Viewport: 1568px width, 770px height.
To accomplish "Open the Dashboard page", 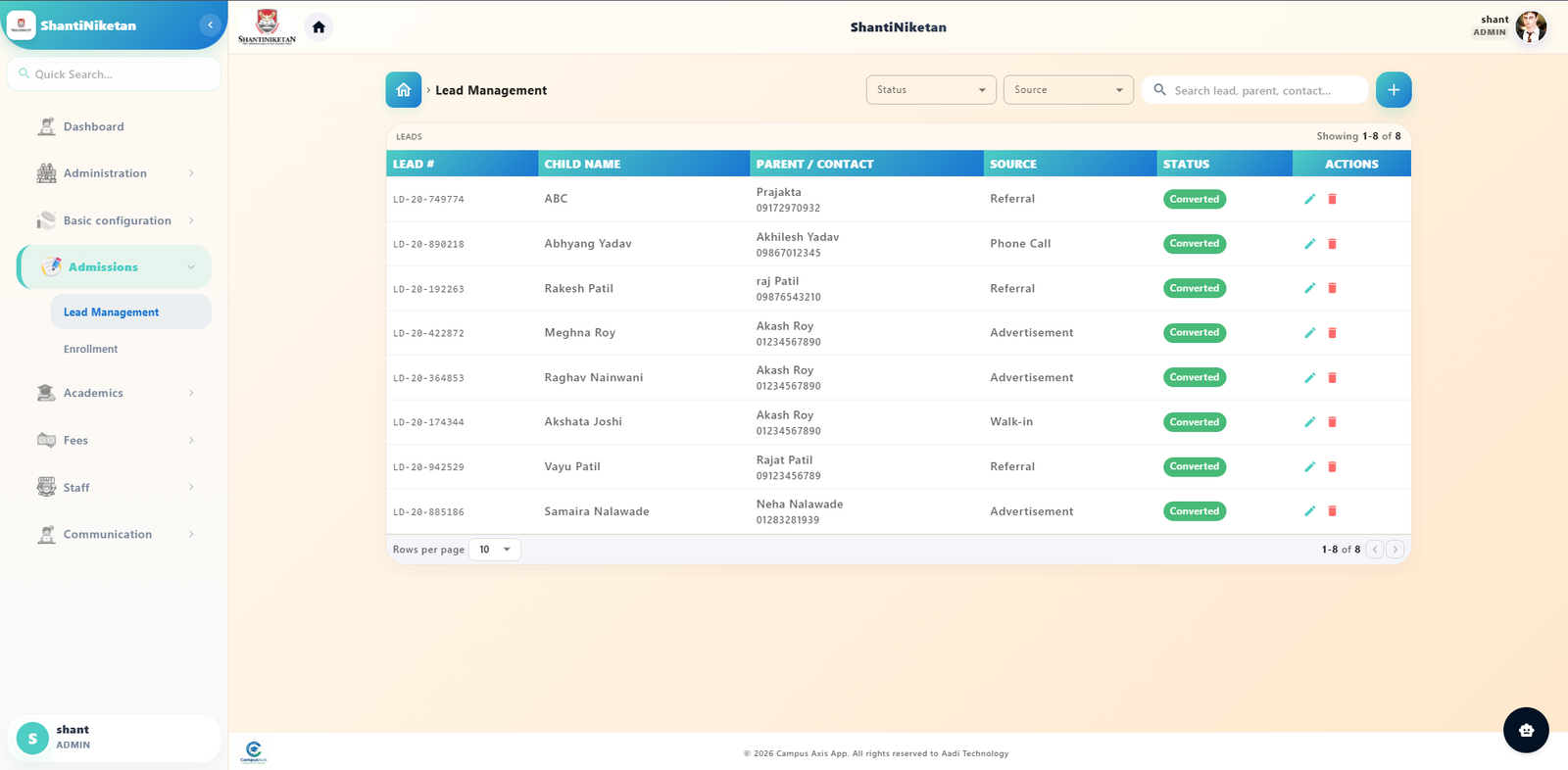I will tap(115, 126).
